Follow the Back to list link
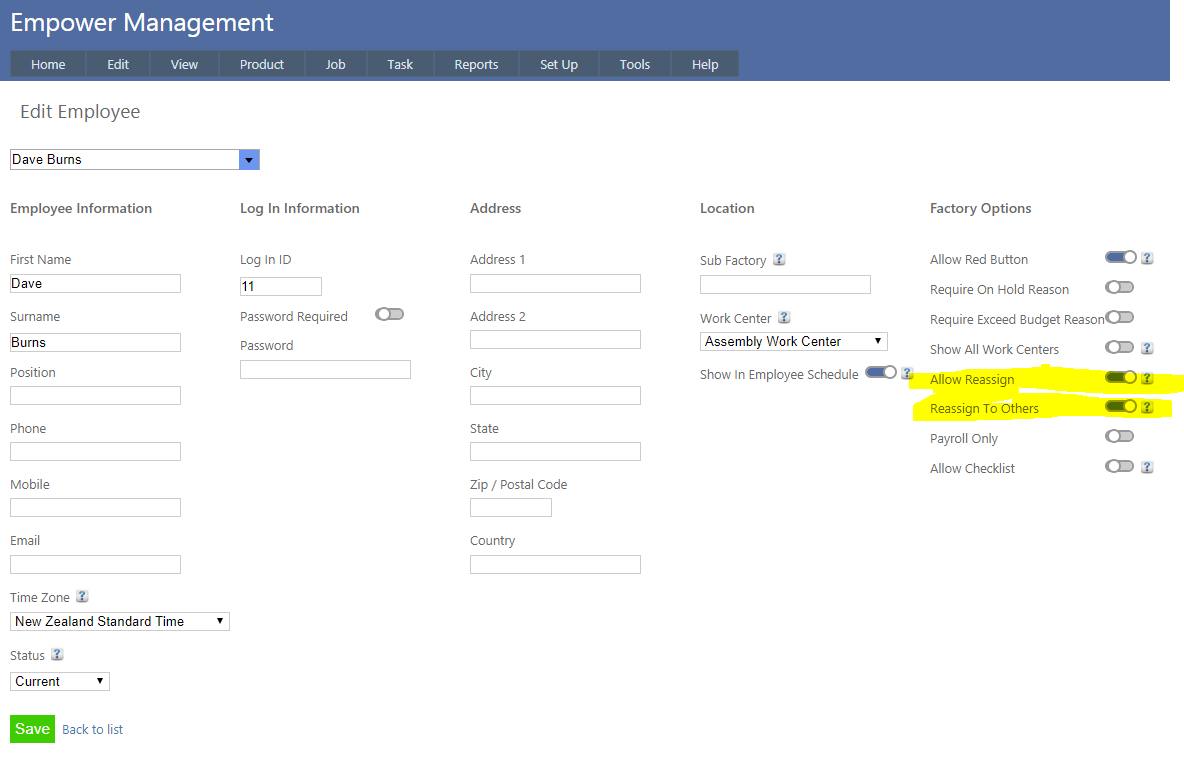This screenshot has width=1184, height=762. [x=92, y=729]
